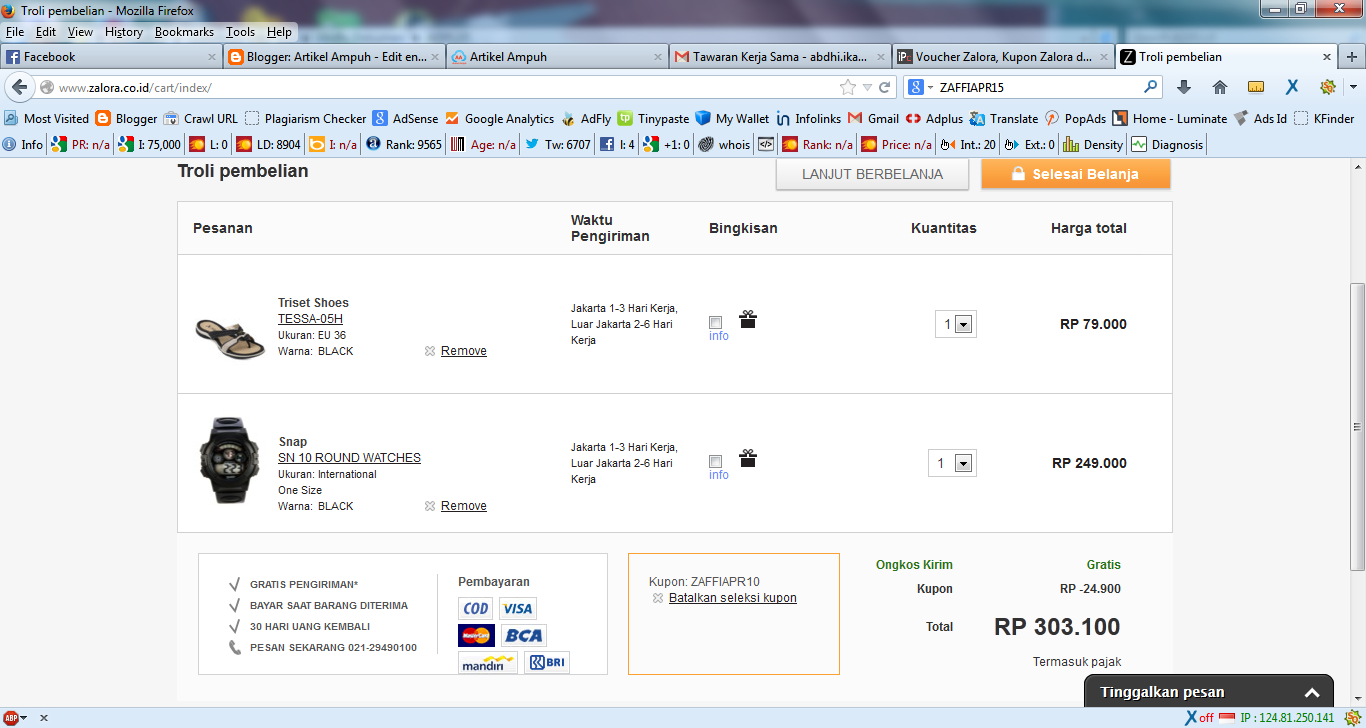
Task: Click the blue X extension icon in toolbar
Action: (x=1292, y=87)
